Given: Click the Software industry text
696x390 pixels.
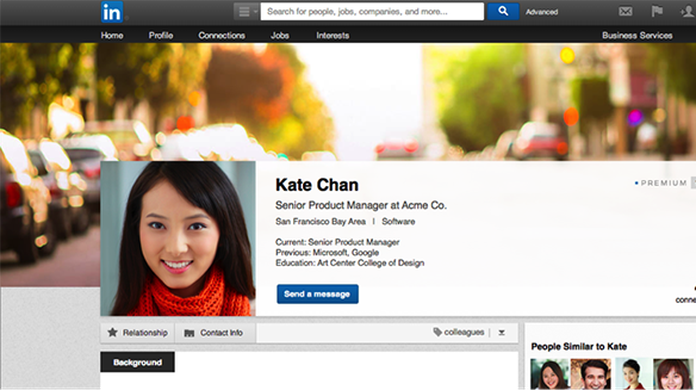Looking at the screenshot, I should point(398,221).
